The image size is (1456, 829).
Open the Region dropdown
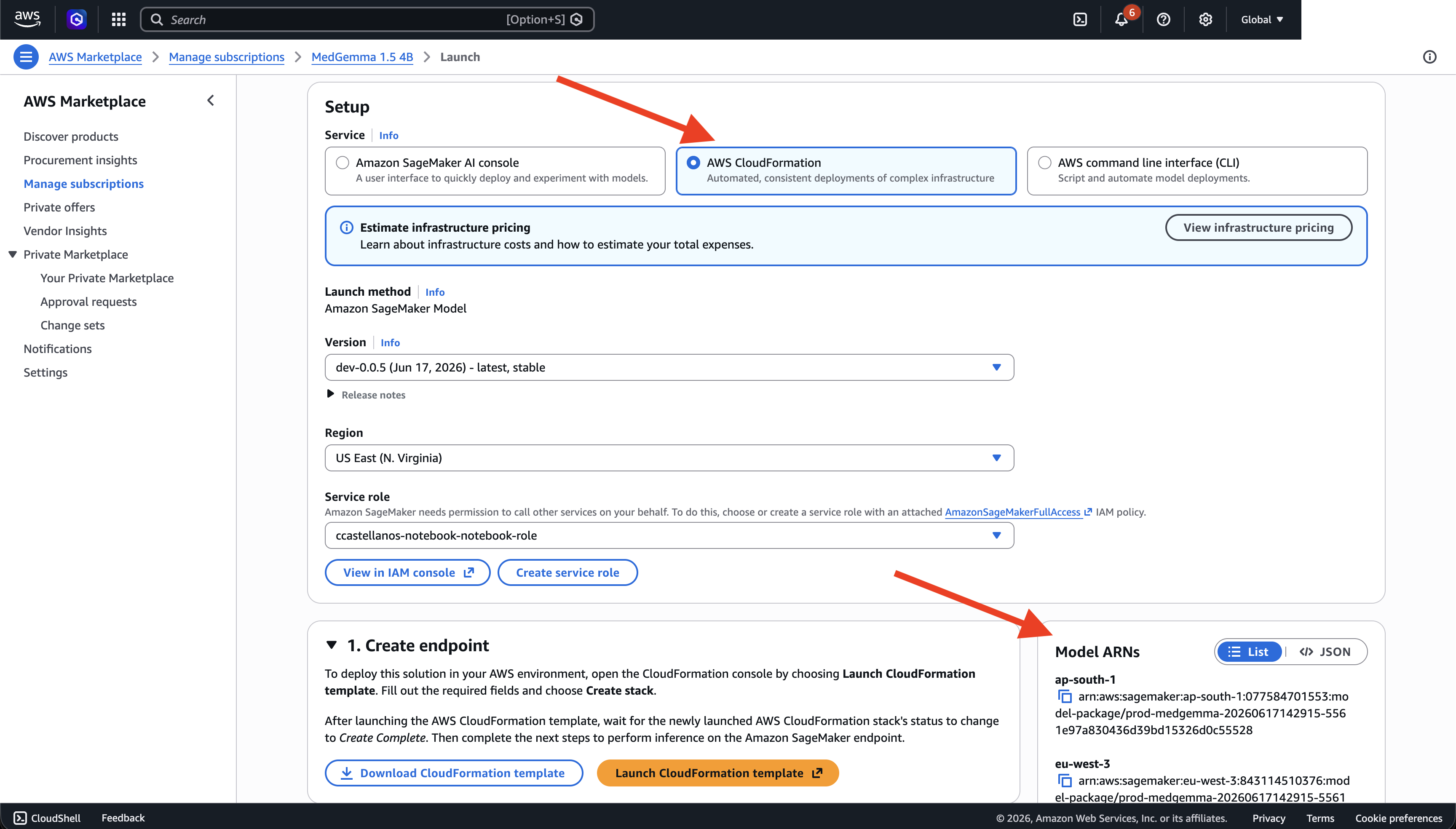pyautogui.click(x=669, y=458)
